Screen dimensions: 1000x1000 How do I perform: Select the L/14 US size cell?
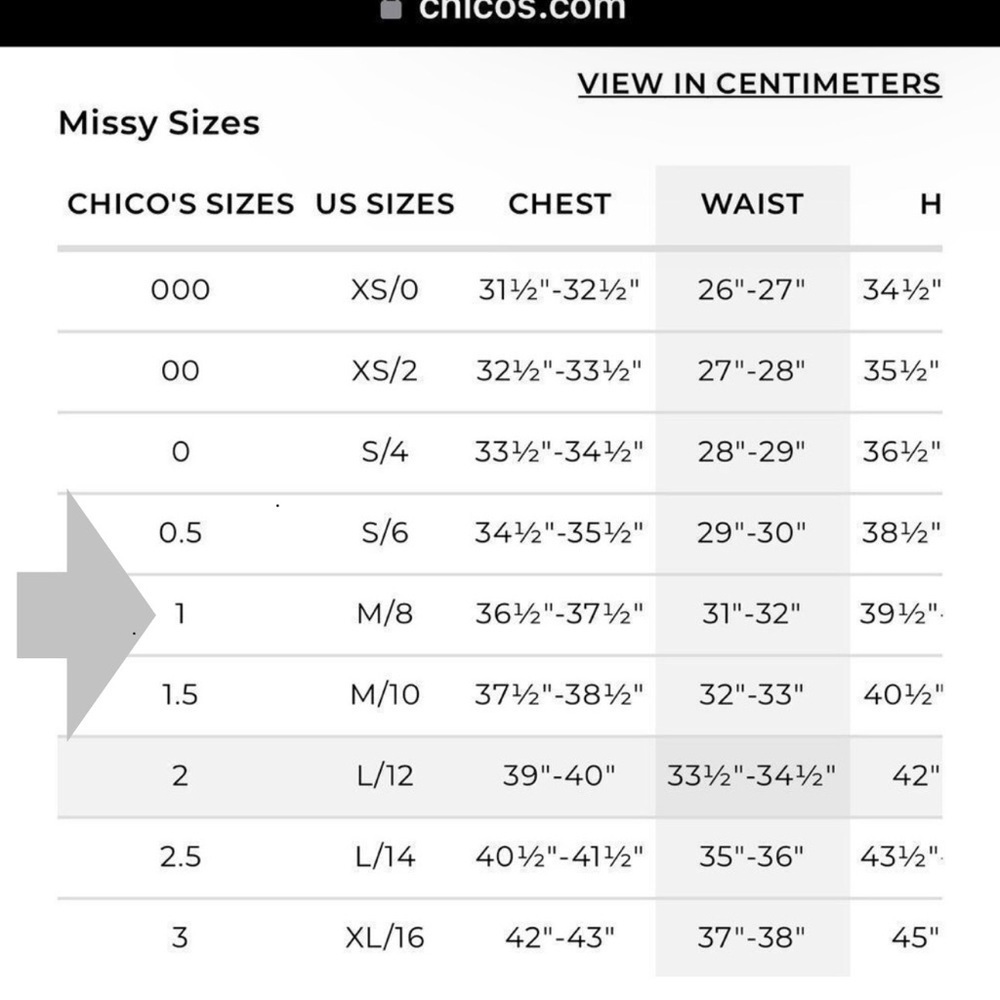point(385,857)
